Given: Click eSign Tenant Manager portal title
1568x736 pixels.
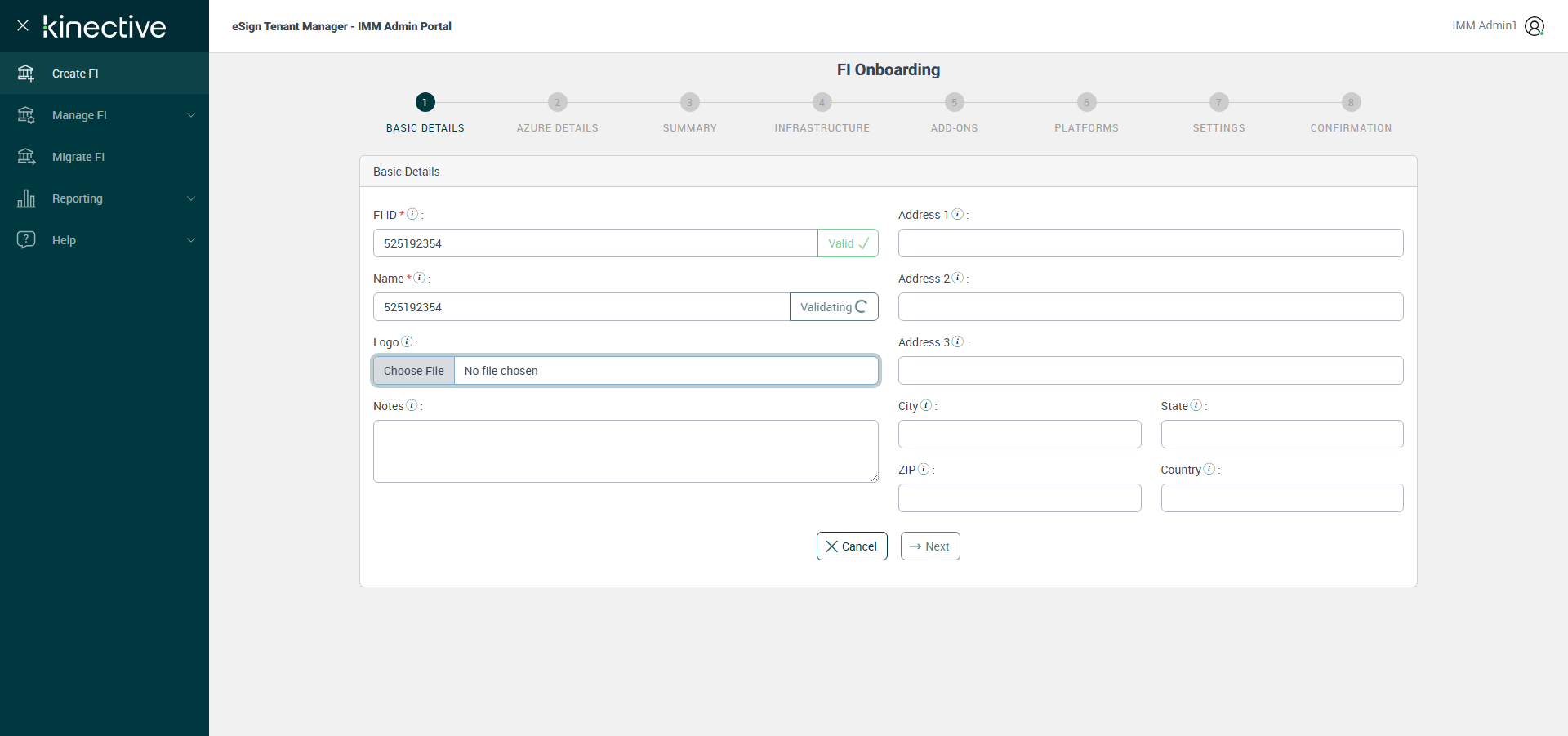Looking at the screenshot, I should [x=341, y=26].
